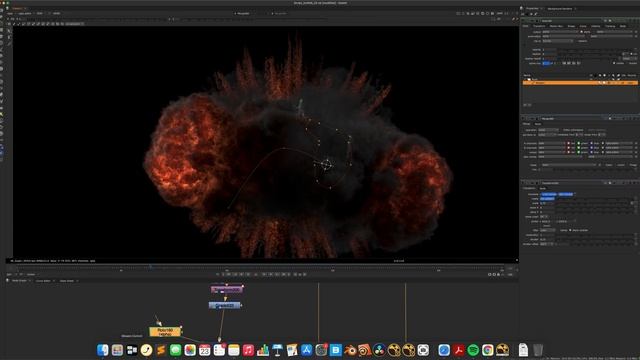Click the roto transform jack crosshair in viewer
The width and height of the screenshot is (640, 360).
(x=326, y=164)
